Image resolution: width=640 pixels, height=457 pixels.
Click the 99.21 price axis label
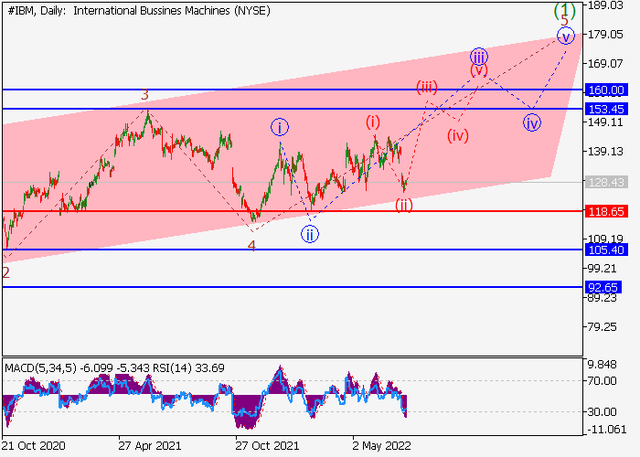pyautogui.click(x=602, y=268)
